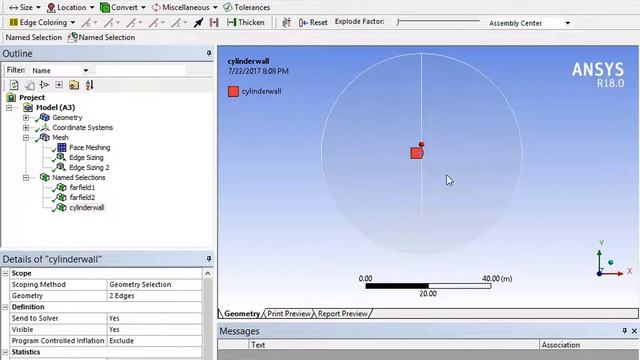Pin the Messages panel
The width and height of the screenshot is (640, 360).
(624, 331)
